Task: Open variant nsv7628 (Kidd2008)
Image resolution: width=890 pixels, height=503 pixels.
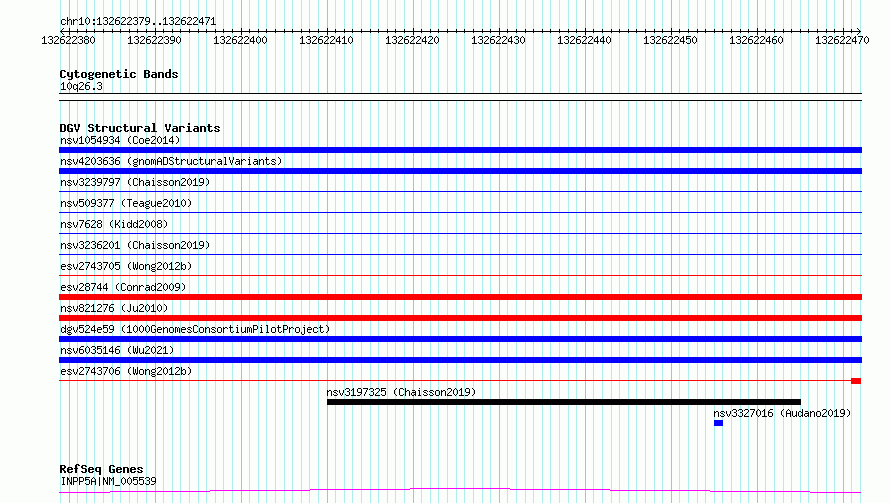Action: (114, 224)
